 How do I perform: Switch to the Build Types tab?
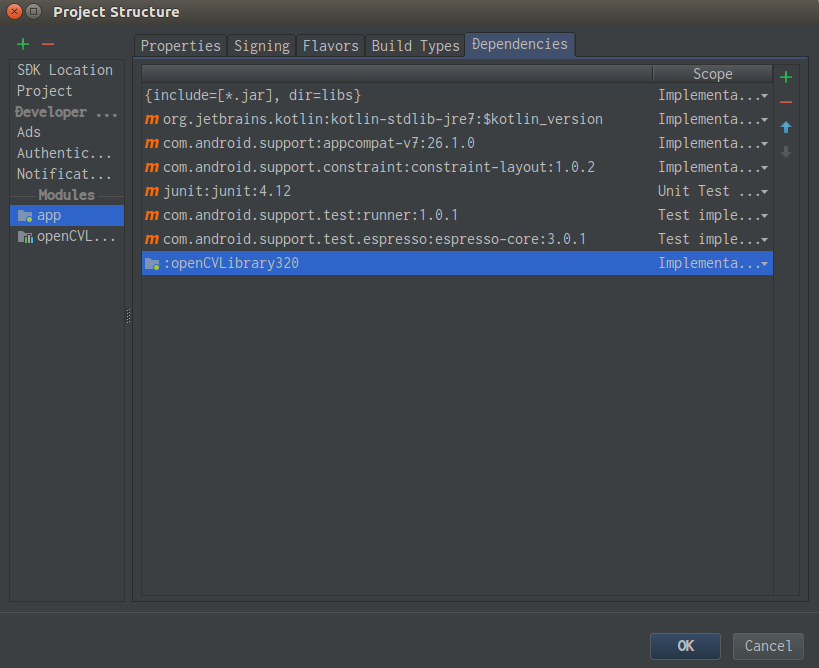(415, 46)
